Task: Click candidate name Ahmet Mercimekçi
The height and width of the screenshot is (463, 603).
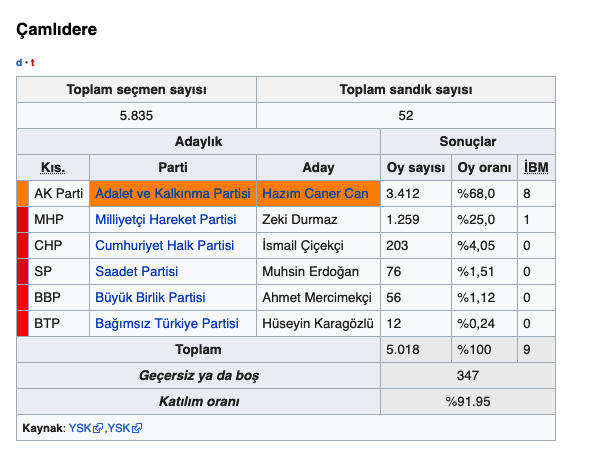Action: (x=317, y=297)
